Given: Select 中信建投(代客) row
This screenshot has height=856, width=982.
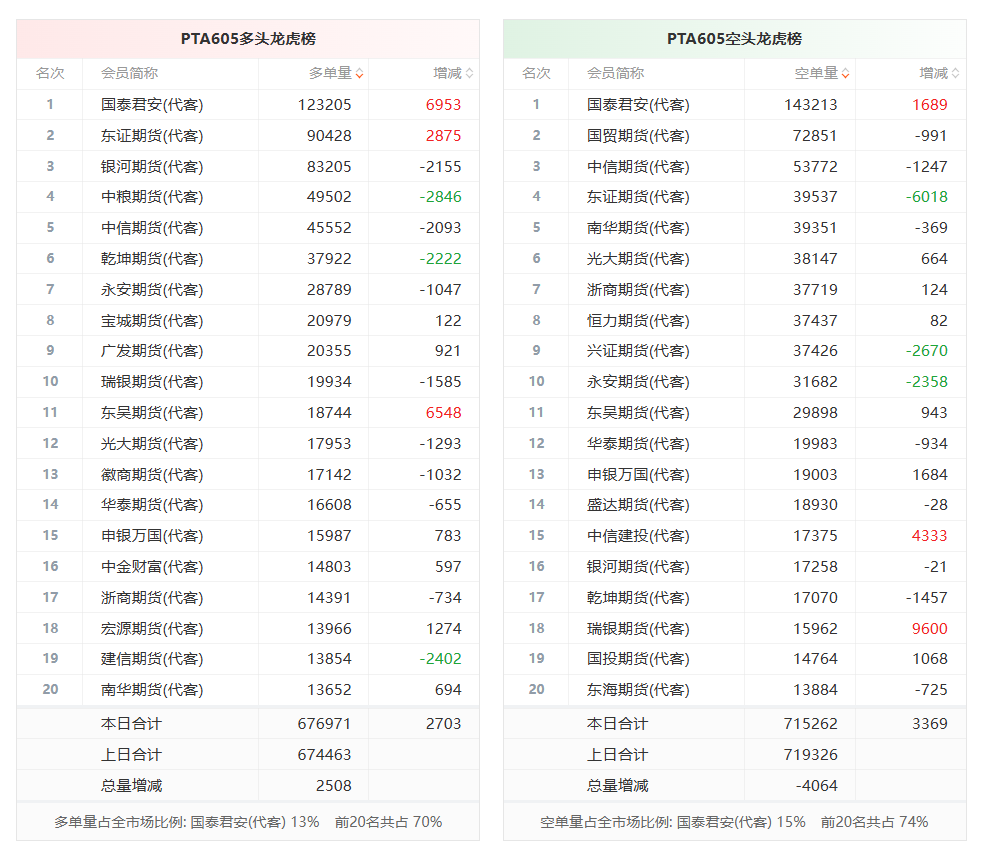Looking at the screenshot, I should coord(735,536).
